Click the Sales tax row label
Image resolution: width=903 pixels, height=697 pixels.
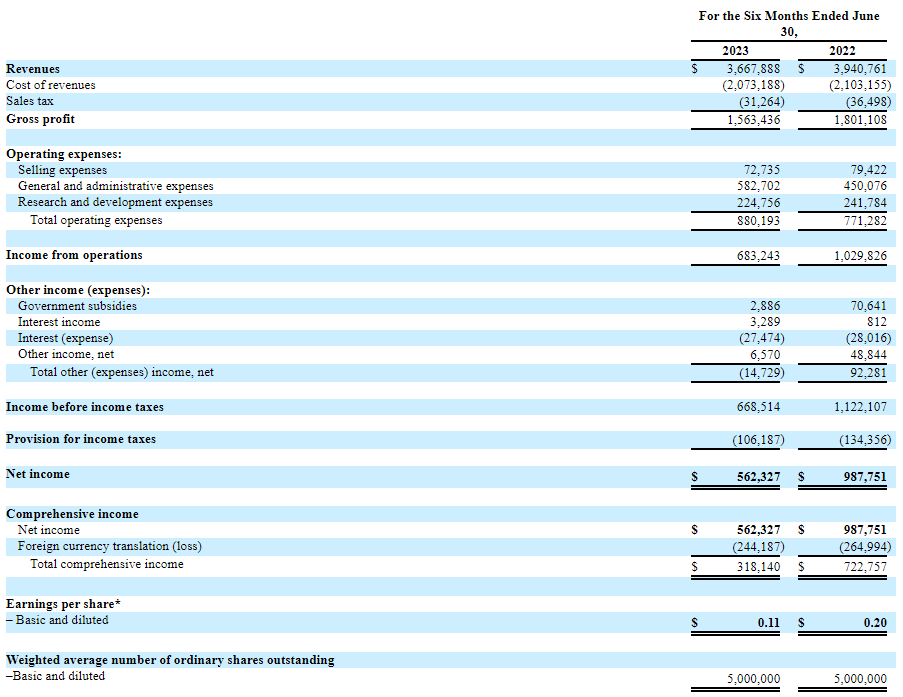pyautogui.click(x=30, y=101)
